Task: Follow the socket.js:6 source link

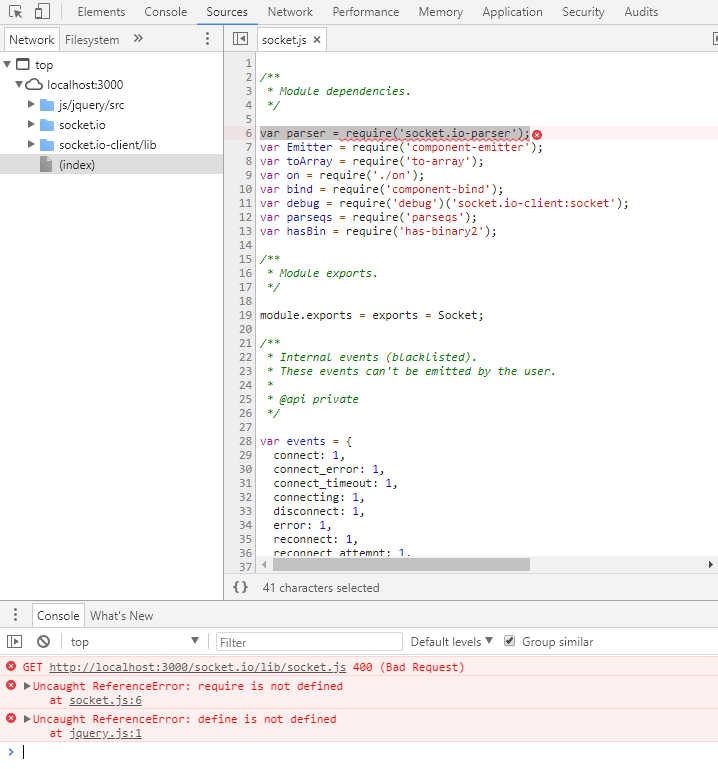Action: tap(105, 700)
